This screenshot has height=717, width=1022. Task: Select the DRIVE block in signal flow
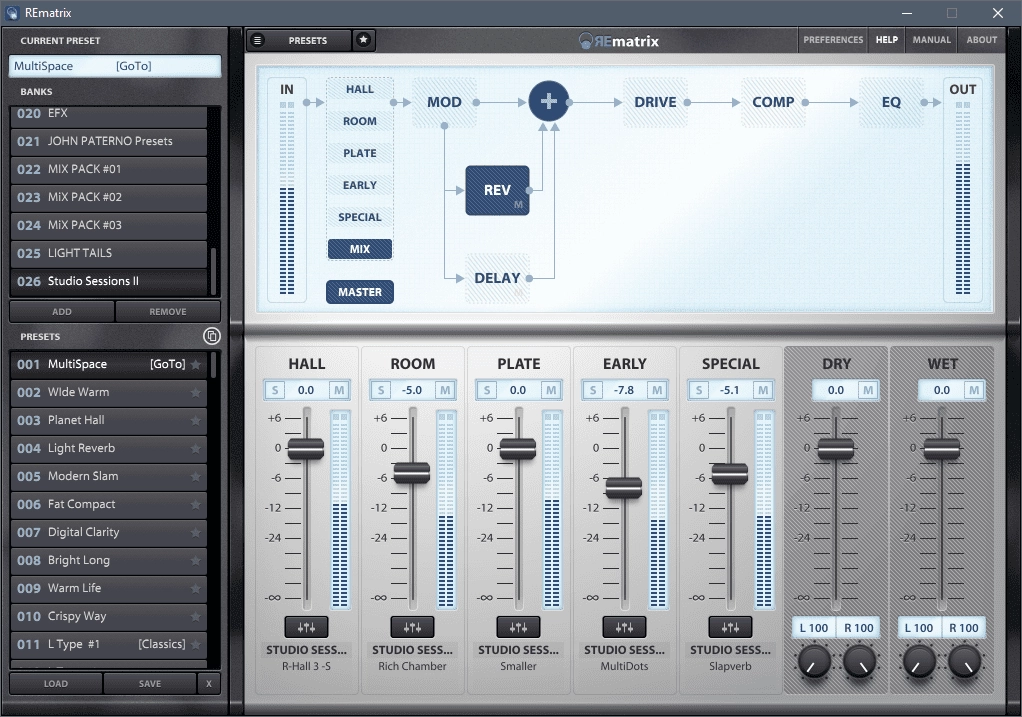tap(655, 102)
